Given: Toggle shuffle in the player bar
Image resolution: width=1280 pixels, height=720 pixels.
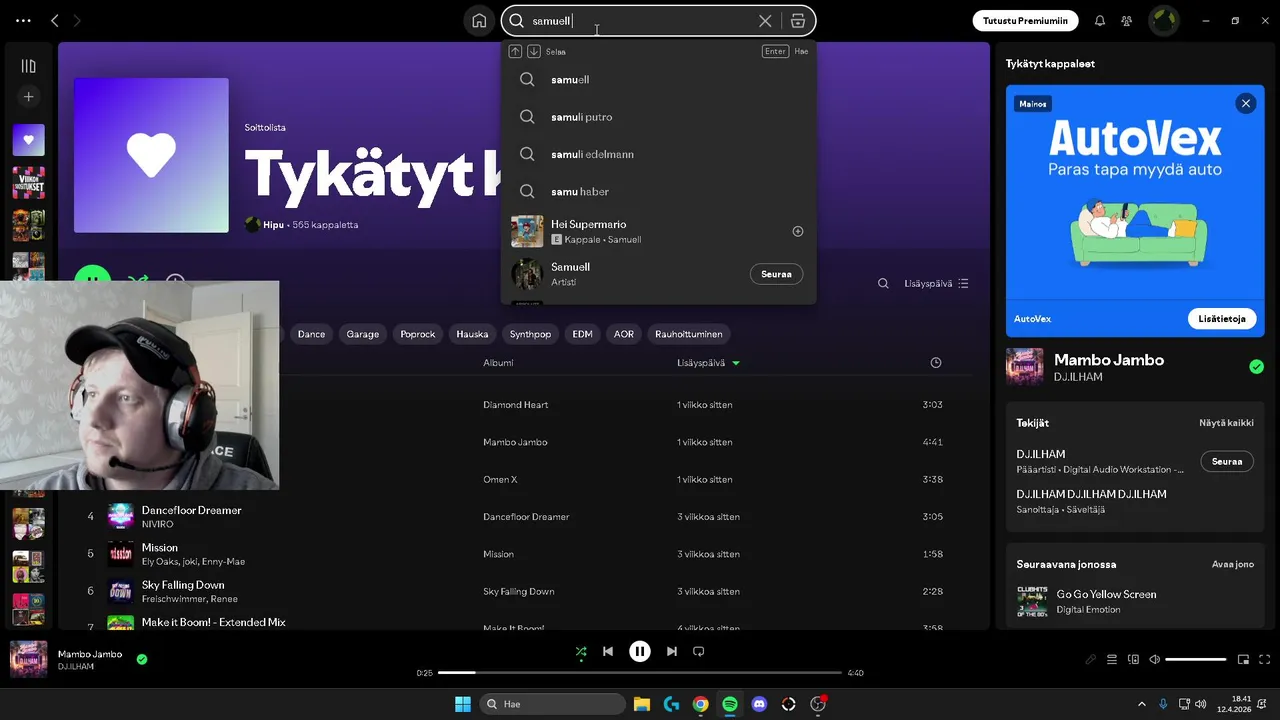Looking at the screenshot, I should (x=581, y=652).
